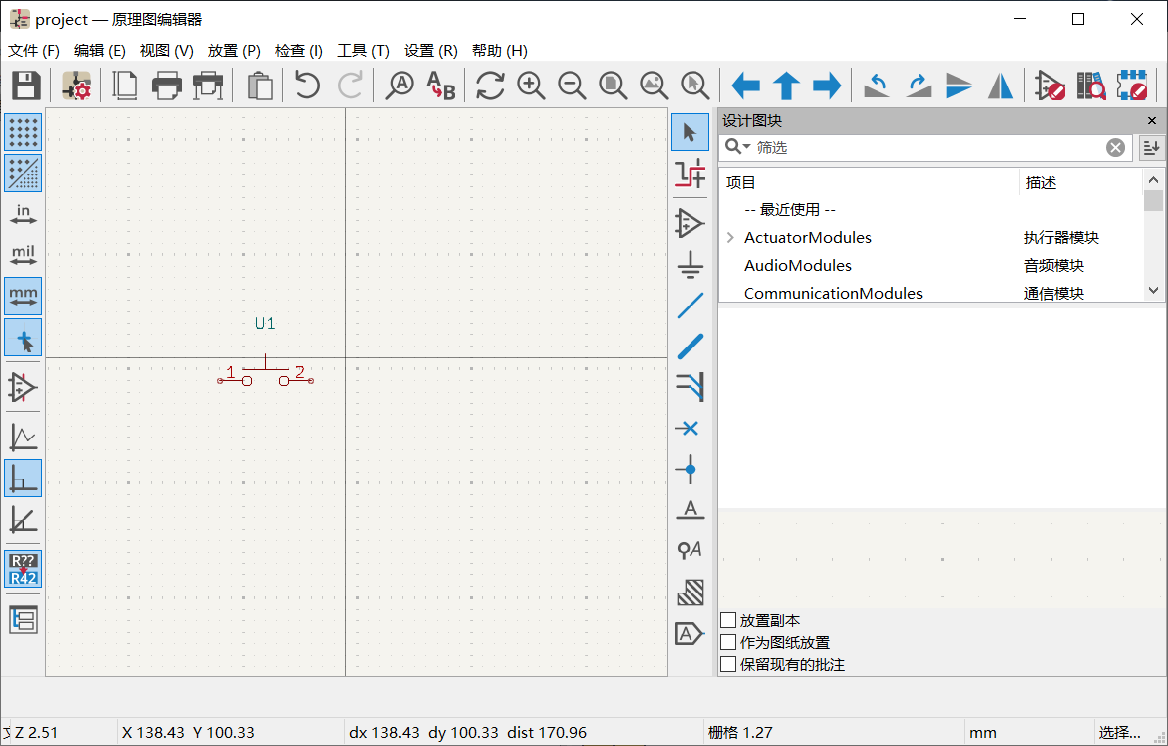Open the 放置 (P) menu
1168x746 pixels.
234,51
